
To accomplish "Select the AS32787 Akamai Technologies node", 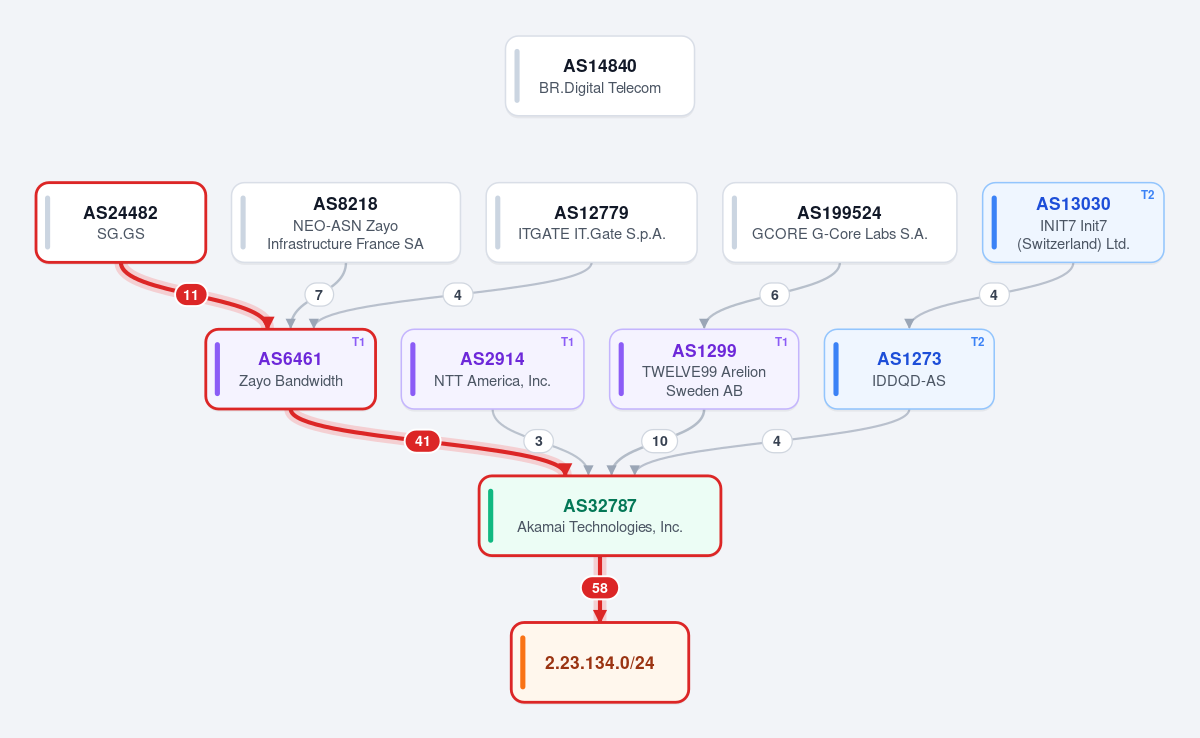I will 600,516.
